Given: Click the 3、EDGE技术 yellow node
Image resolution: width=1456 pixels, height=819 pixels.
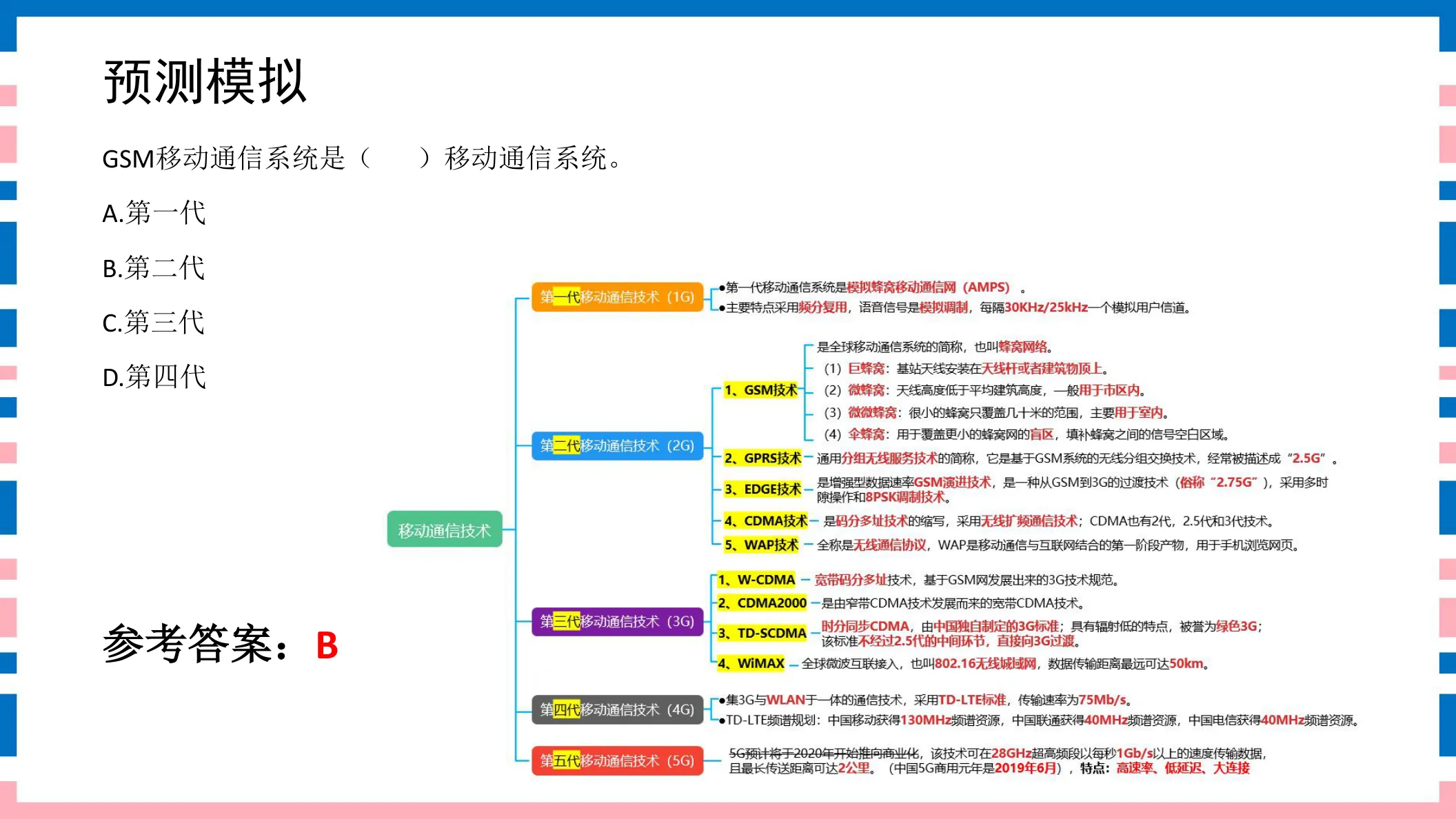Looking at the screenshot, I should 762,489.
